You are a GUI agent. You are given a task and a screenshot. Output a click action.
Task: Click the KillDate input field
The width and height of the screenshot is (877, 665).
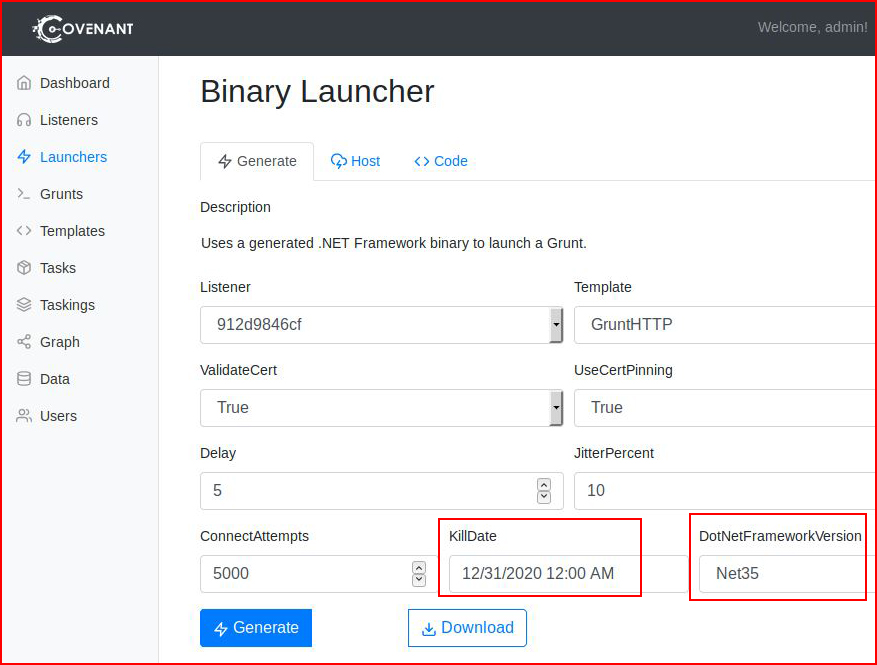568,573
